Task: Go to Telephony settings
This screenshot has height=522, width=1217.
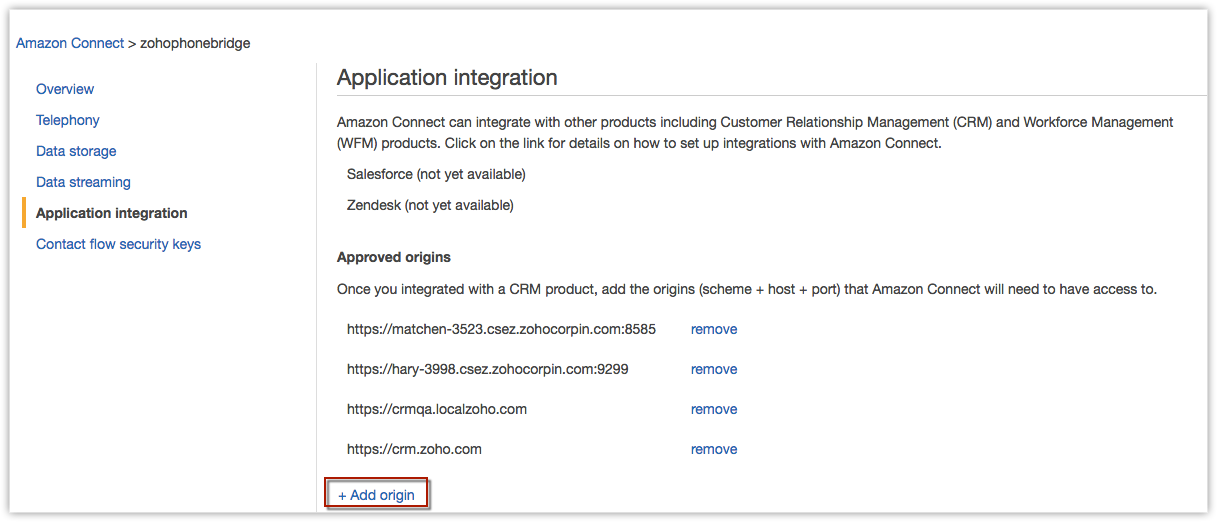Action: [x=68, y=120]
